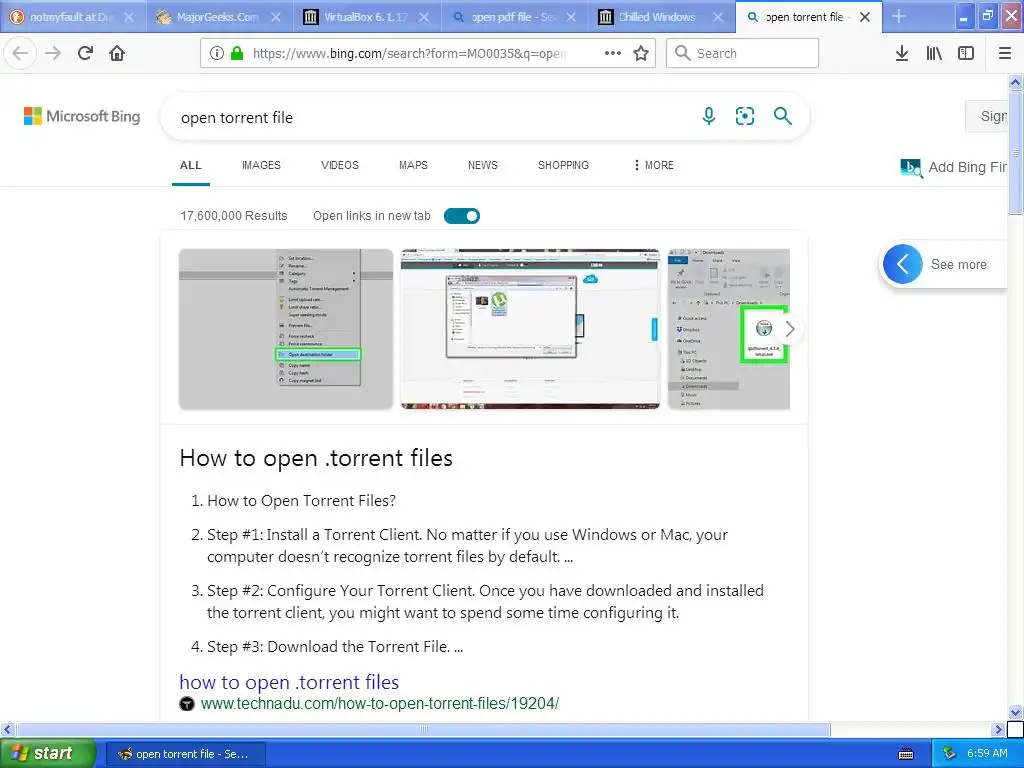Show site information icon in address bar
The width and height of the screenshot is (1024, 768).
tap(217, 54)
